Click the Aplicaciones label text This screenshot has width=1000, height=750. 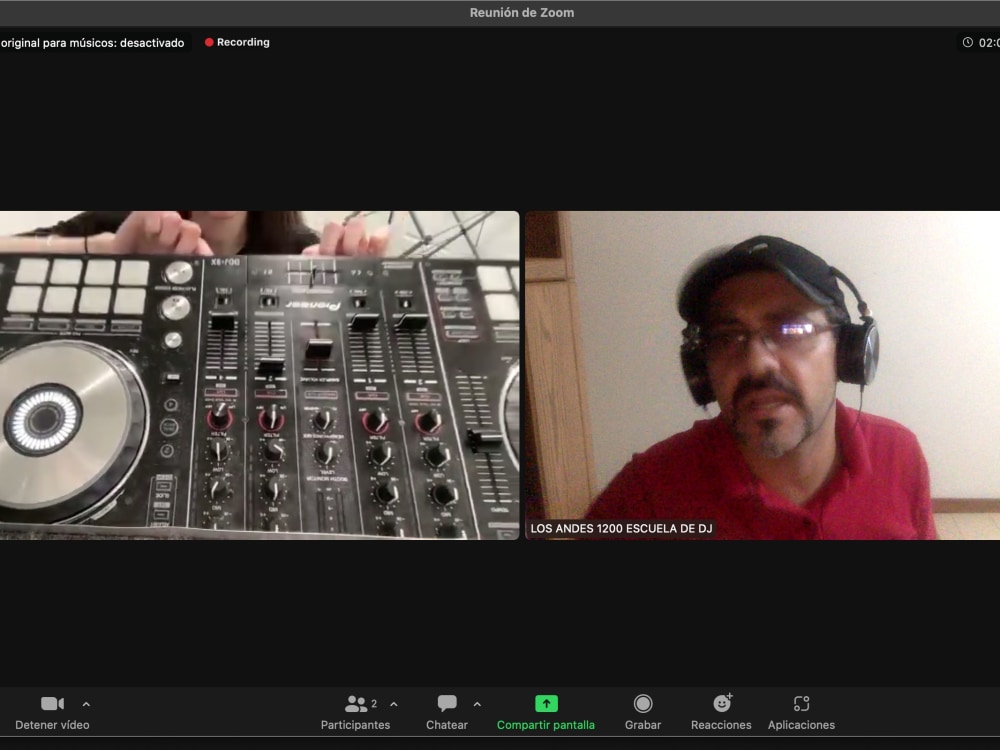click(801, 725)
